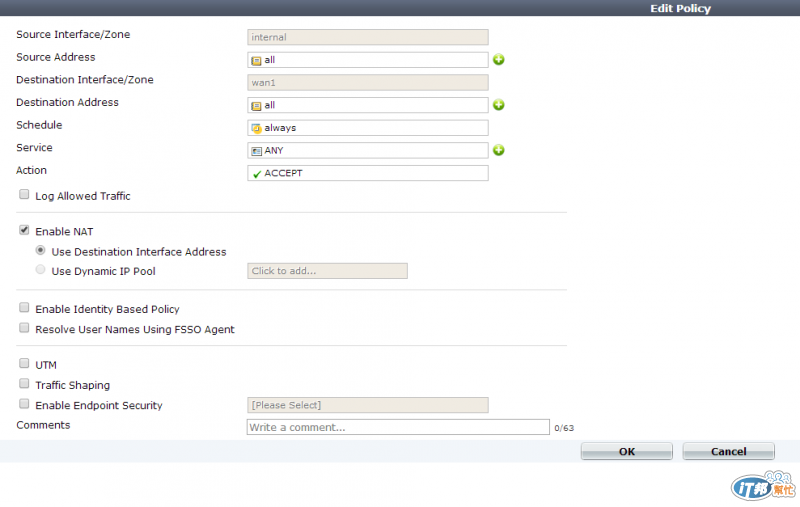This screenshot has height=507, width=800.
Task: Click the Source Interface/Zone label
Action: [x=73, y=34]
